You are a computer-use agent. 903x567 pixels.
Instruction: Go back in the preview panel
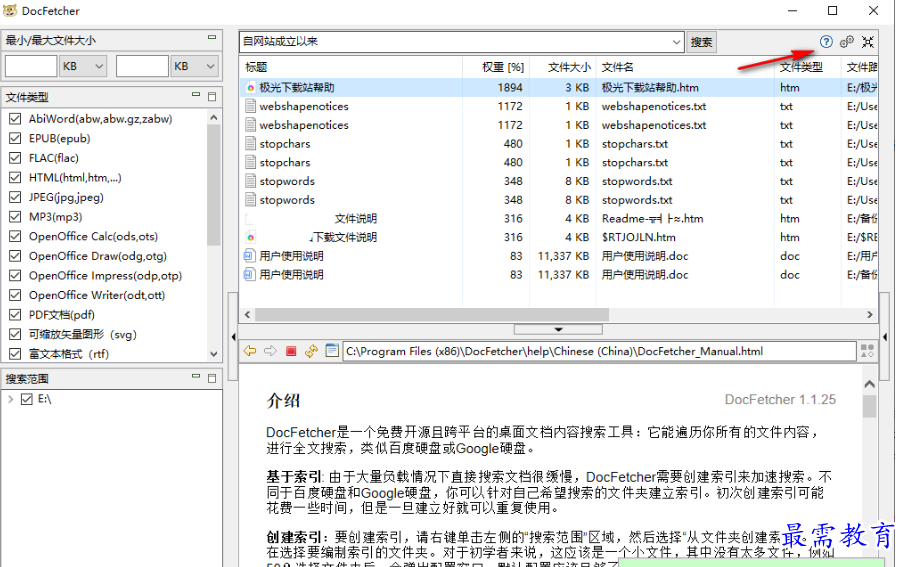click(x=250, y=351)
